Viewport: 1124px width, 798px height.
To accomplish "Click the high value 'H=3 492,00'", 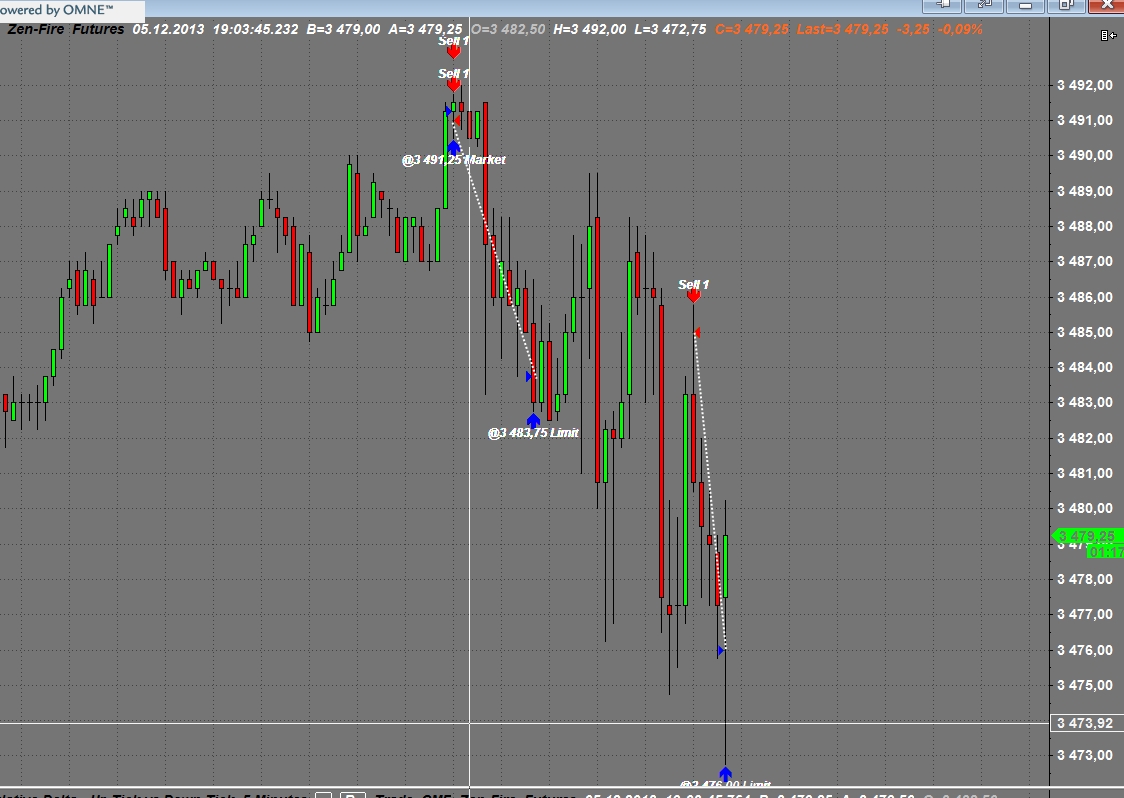I will pos(589,29).
